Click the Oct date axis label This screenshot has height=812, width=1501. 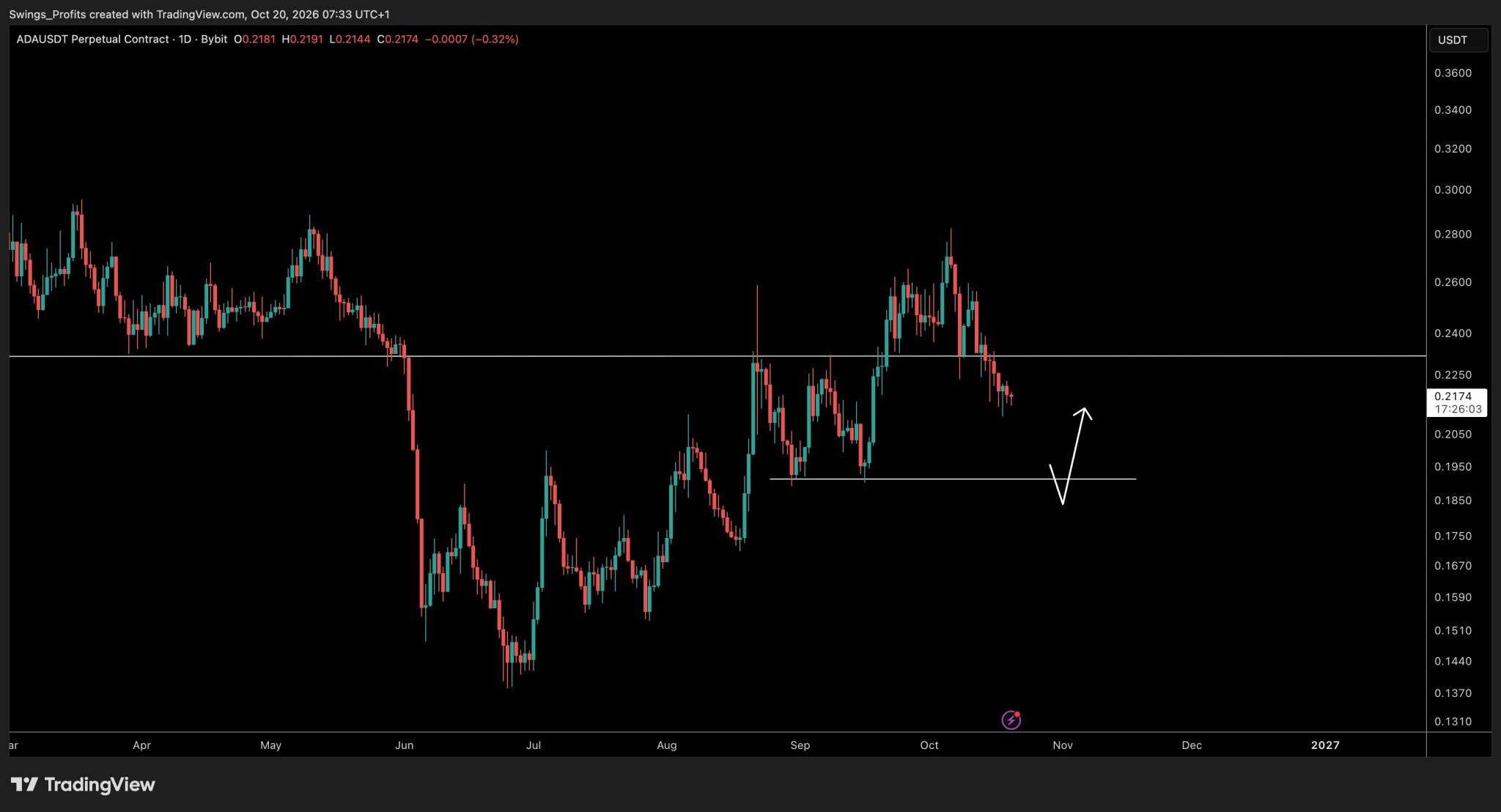(x=929, y=745)
